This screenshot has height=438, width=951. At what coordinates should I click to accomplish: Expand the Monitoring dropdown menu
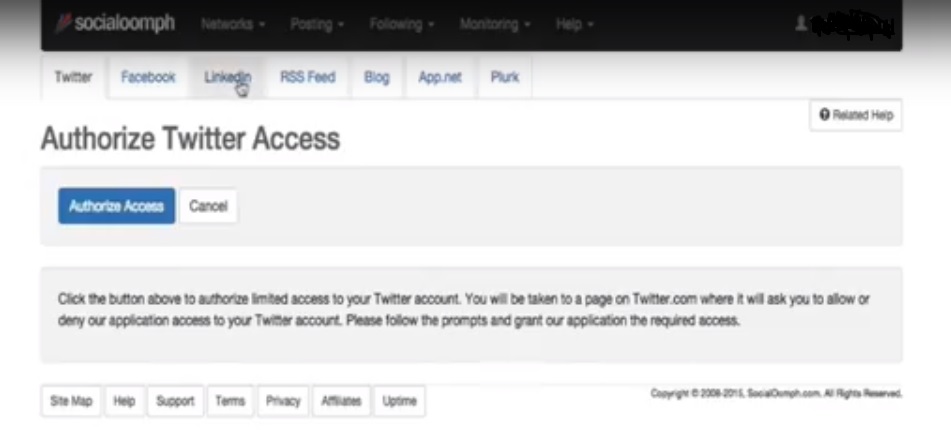click(495, 24)
